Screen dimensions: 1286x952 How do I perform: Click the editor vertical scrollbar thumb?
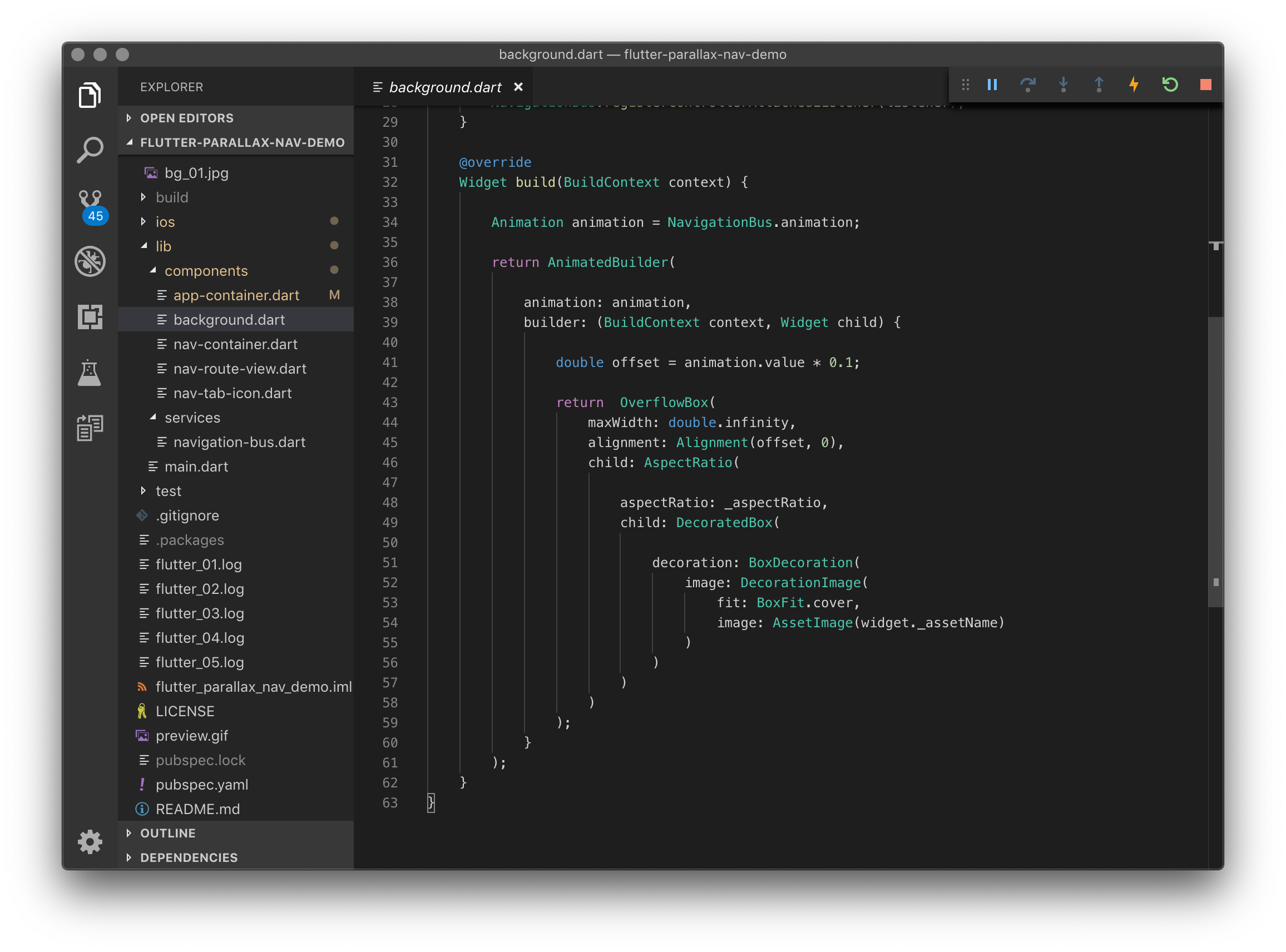click(x=1215, y=461)
